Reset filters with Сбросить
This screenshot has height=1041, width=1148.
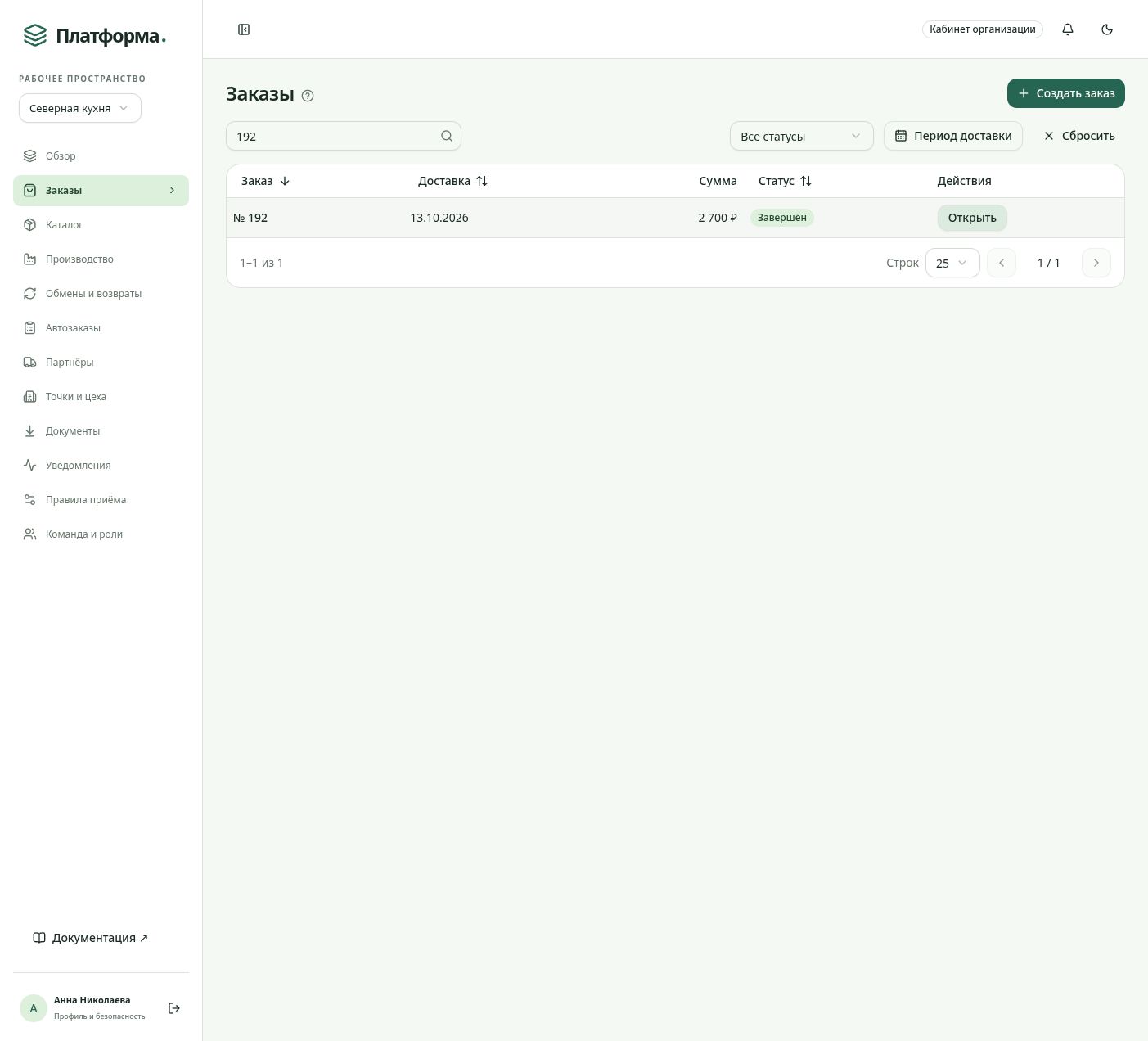tap(1078, 136)
